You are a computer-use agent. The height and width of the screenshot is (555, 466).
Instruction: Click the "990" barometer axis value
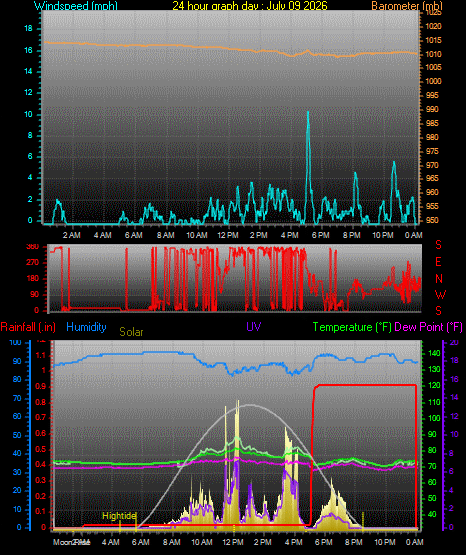click(432, 109)
